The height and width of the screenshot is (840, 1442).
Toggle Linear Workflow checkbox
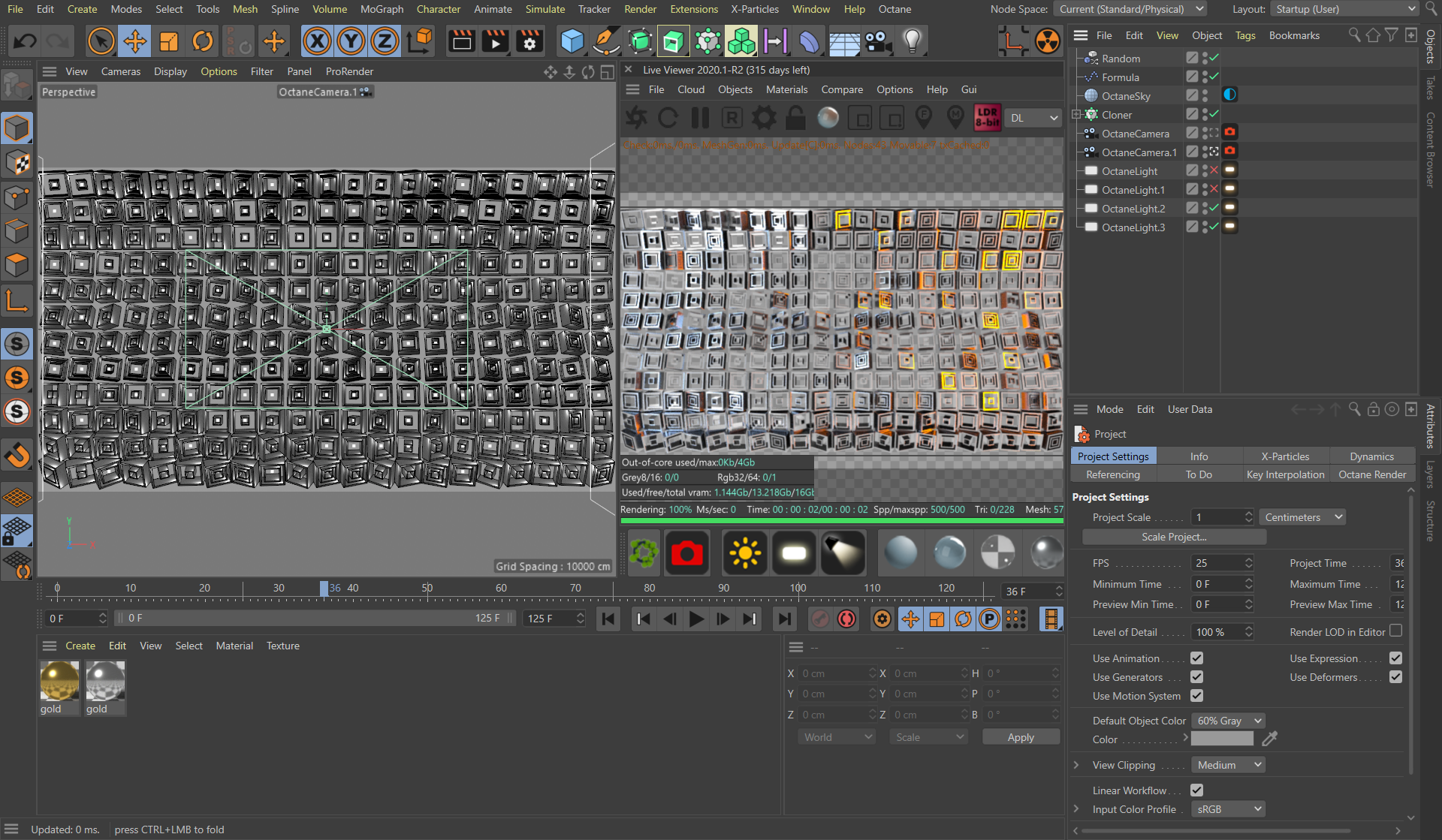(x=1196, y=790)
